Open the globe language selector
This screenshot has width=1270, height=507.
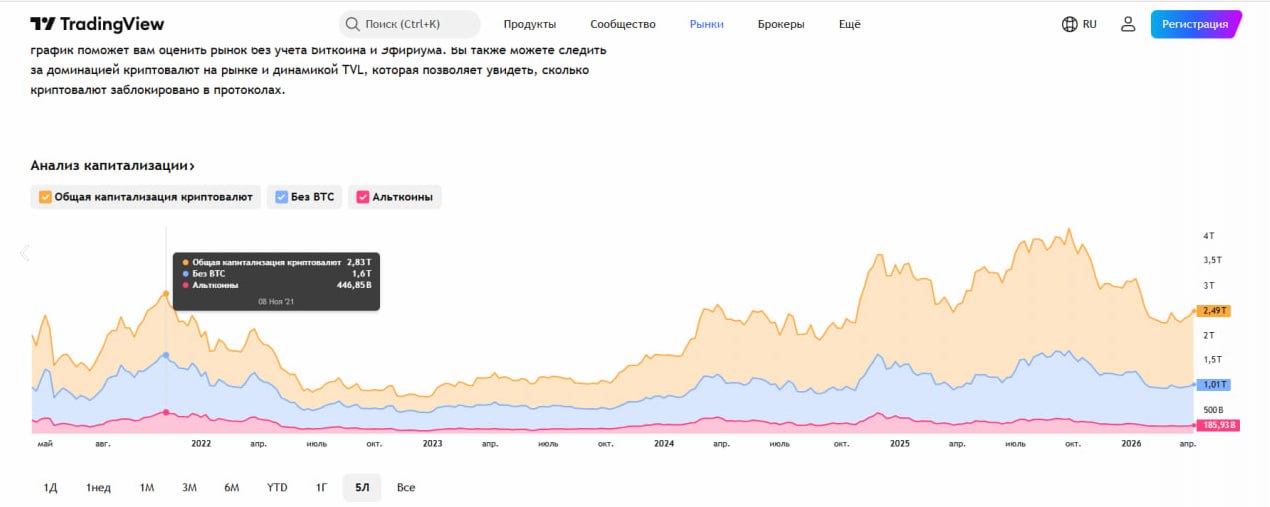1069,24
